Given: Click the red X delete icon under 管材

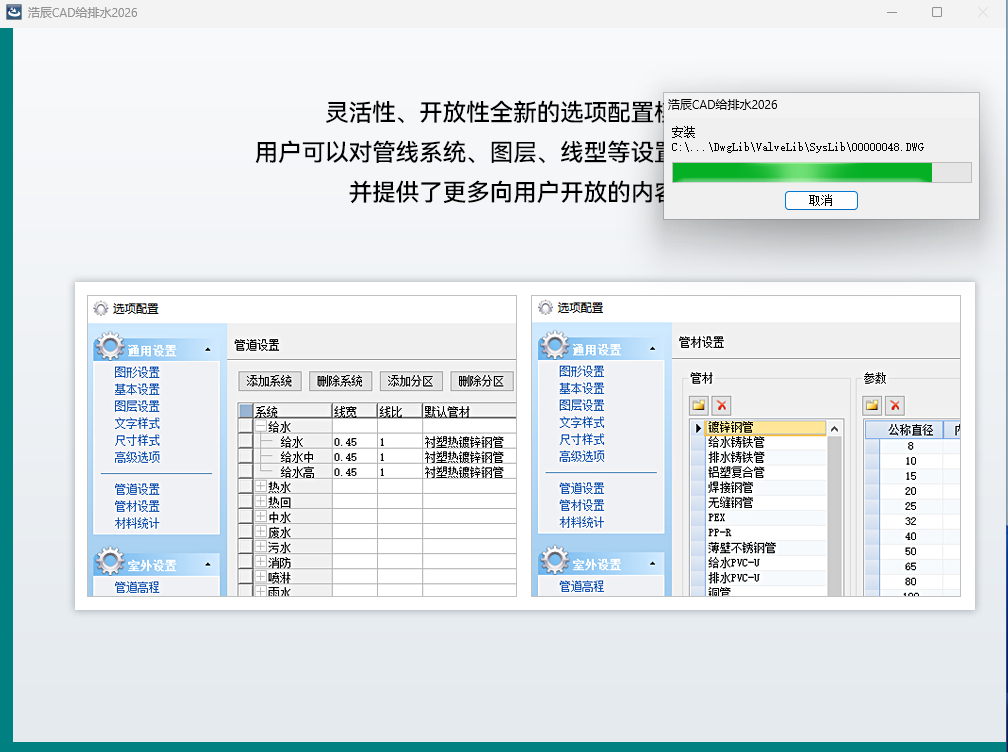Looking at the screenshot, I should click(x=721, y=404).
